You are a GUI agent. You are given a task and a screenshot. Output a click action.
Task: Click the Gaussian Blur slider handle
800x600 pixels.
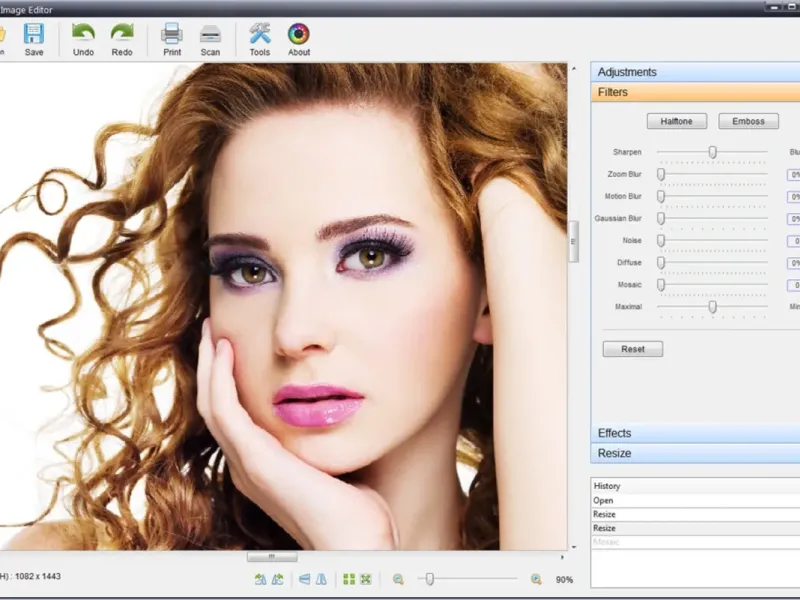pyautogui.click(x=661, y=218)
